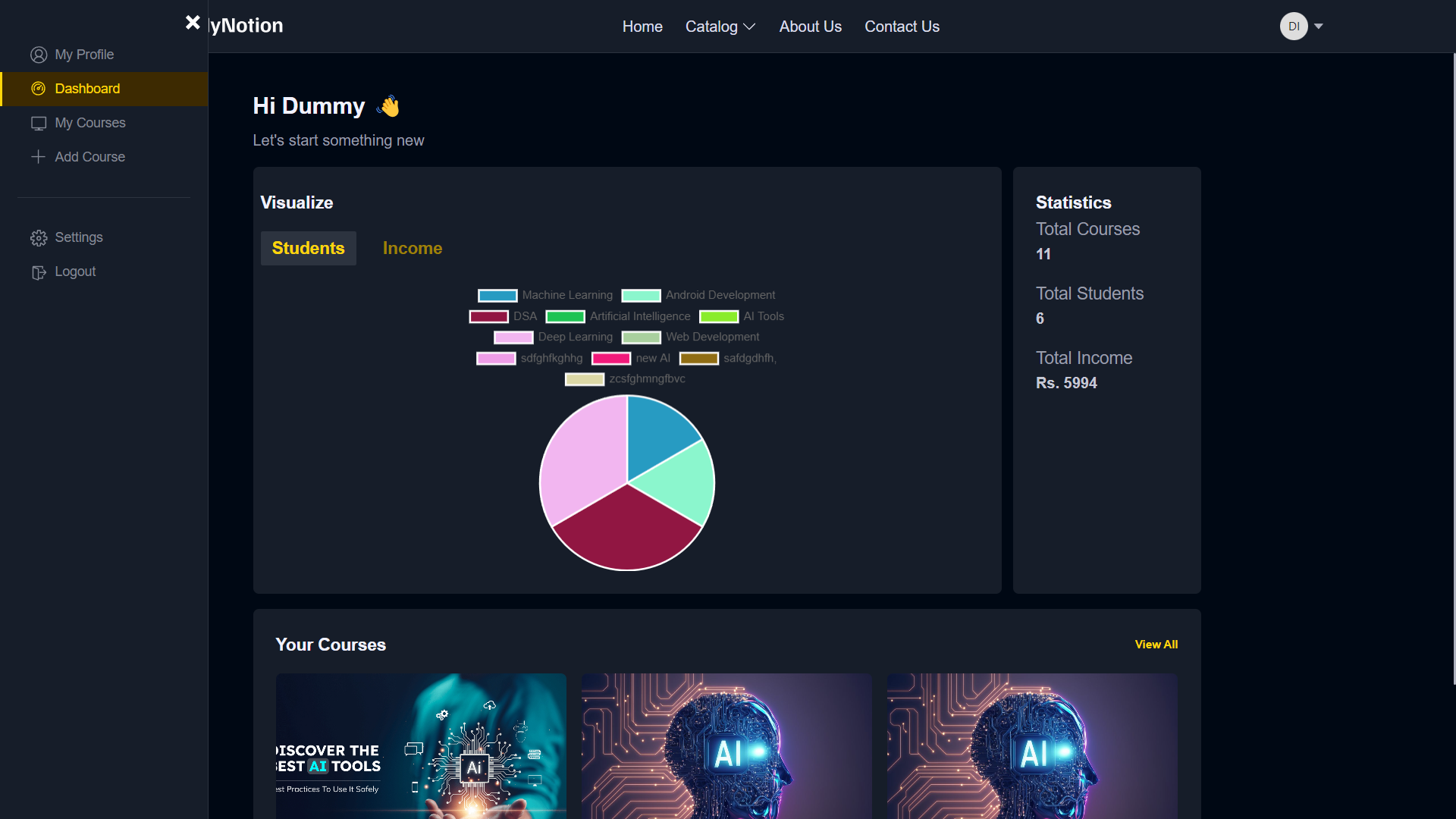
Task: Open the Discover The Best AI Tools course thumbnail
Action: coord(421,746)
